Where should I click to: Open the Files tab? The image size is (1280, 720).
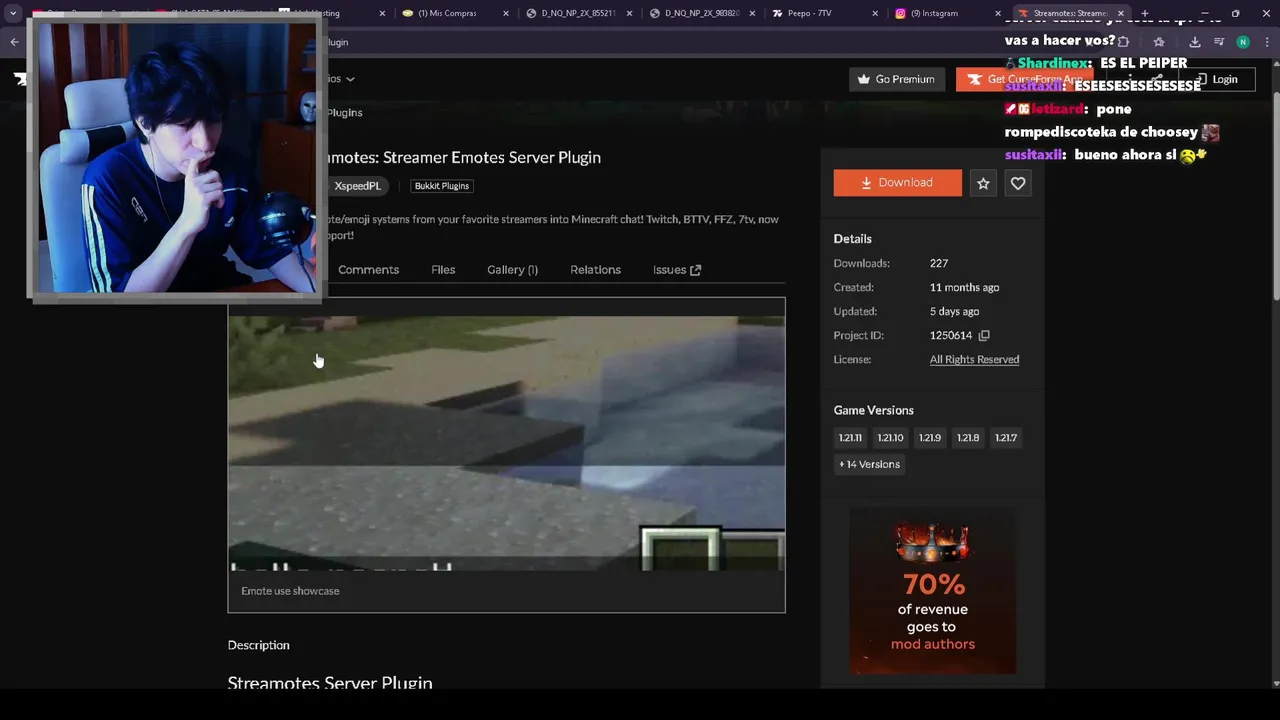coord(443,270)
